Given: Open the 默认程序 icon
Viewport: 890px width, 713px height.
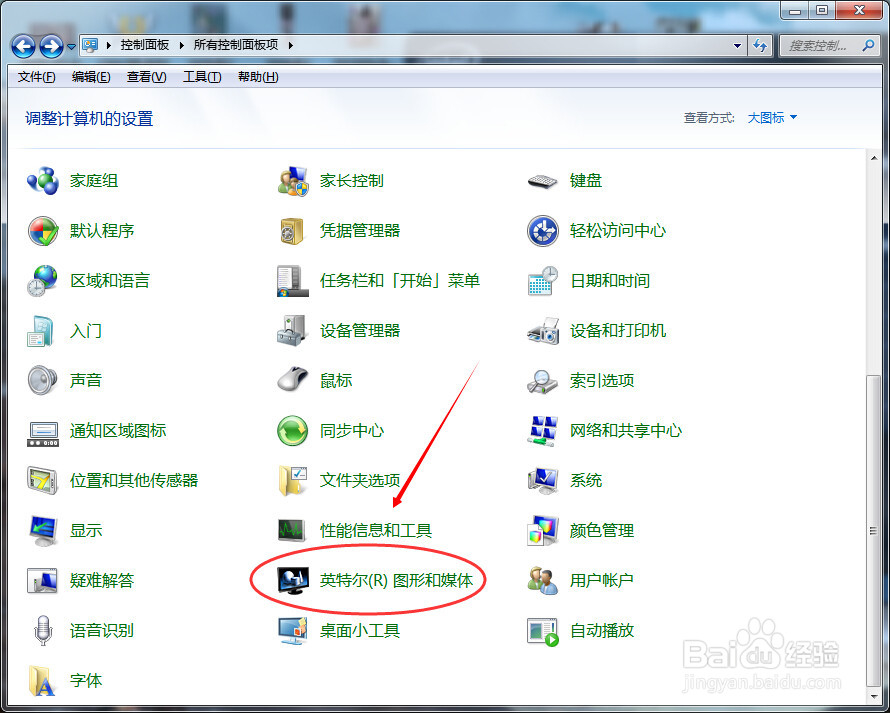Looking at the screenshot, I should tap(43, 231).
